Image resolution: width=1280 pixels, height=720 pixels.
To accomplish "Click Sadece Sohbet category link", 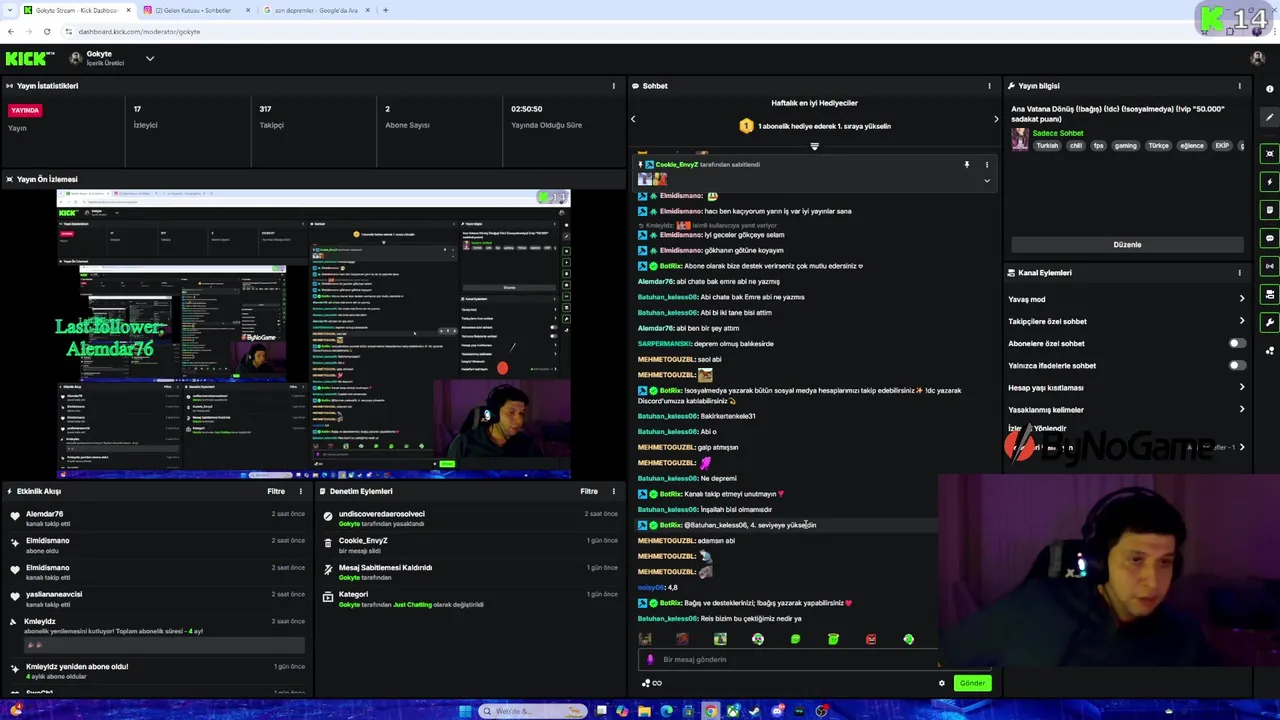I will [1058, 133].
